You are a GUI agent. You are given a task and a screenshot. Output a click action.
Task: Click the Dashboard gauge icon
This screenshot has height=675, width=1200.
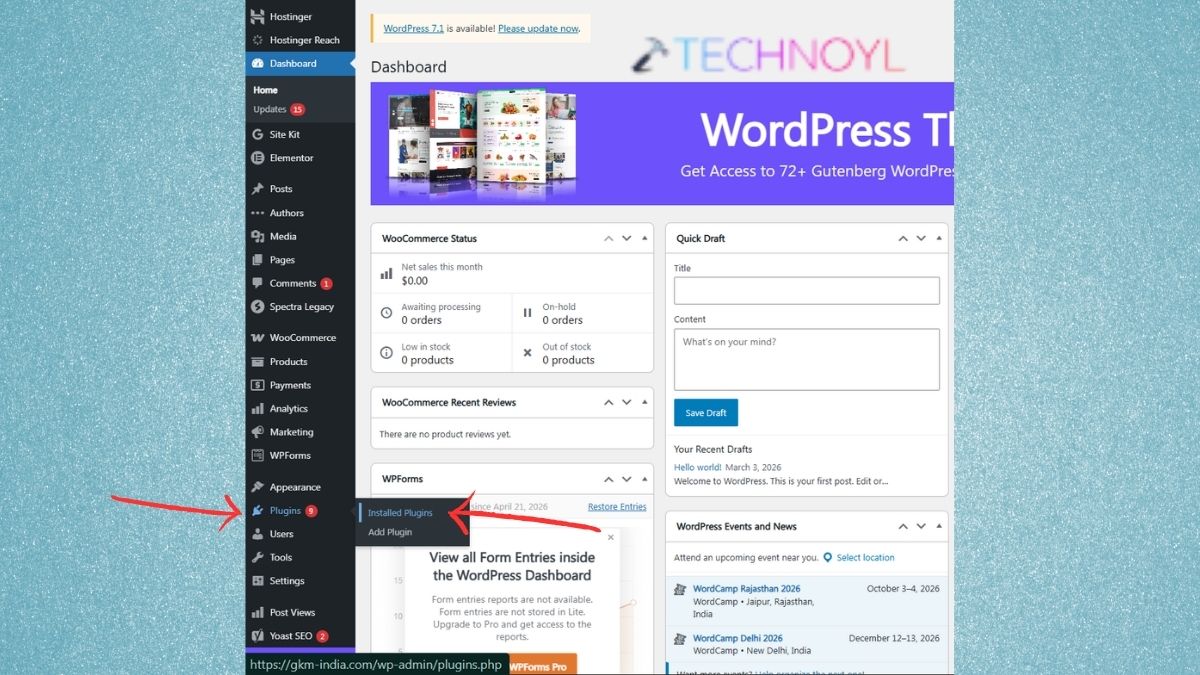pyautogui.click(x=258, y=63)
